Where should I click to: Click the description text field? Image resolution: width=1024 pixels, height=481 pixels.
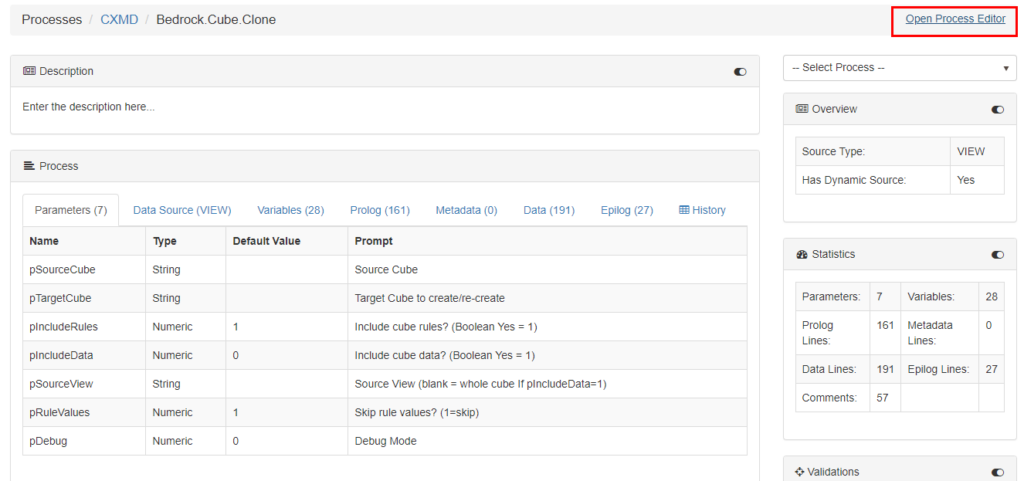click(384, 107)
